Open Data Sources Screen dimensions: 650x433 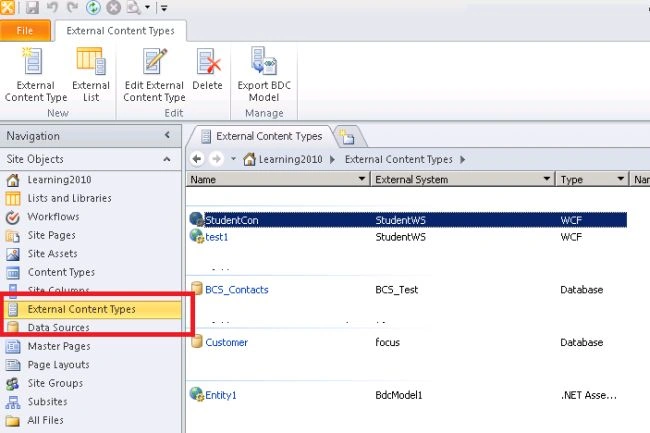[x=58, y=327]
